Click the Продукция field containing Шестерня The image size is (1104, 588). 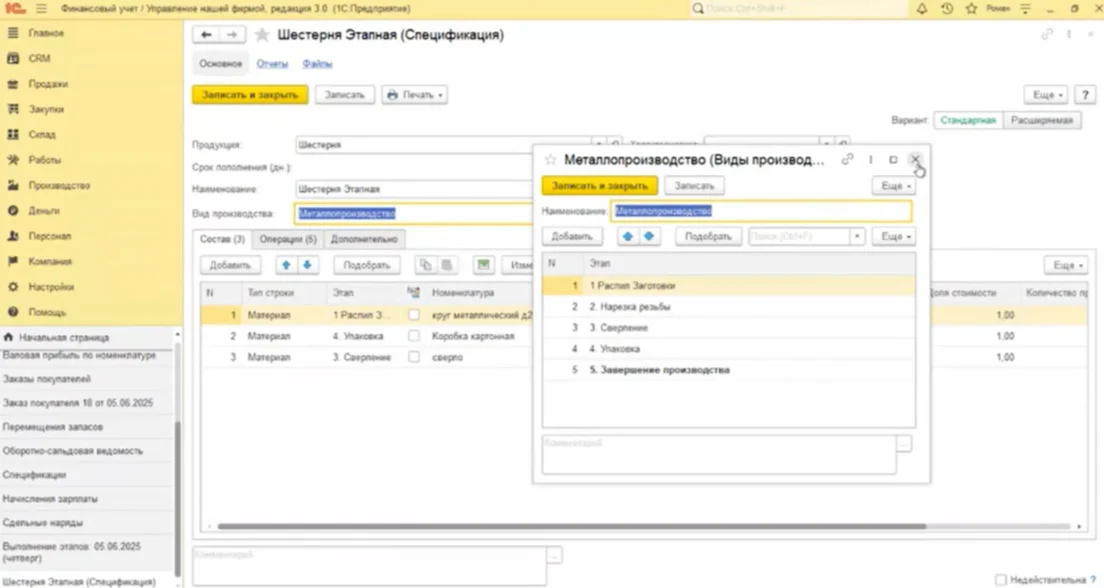pos(444,144)
